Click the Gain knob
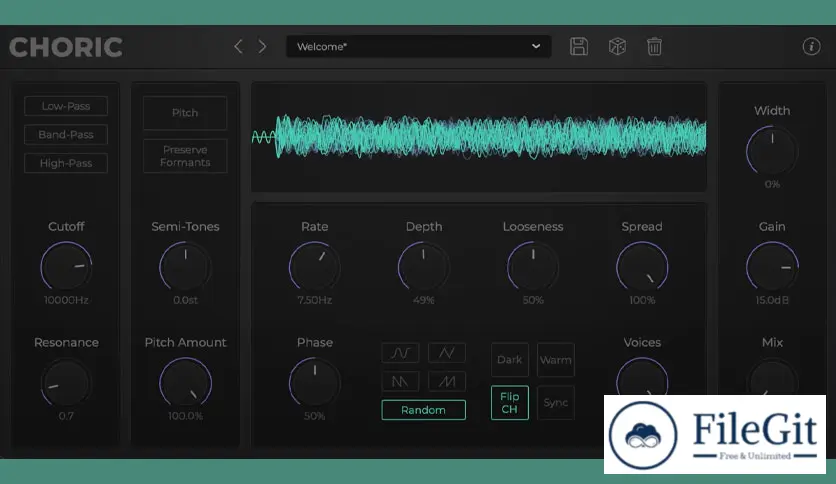The image size is (836, 484). pyautogui.click(x=772, y=267)
